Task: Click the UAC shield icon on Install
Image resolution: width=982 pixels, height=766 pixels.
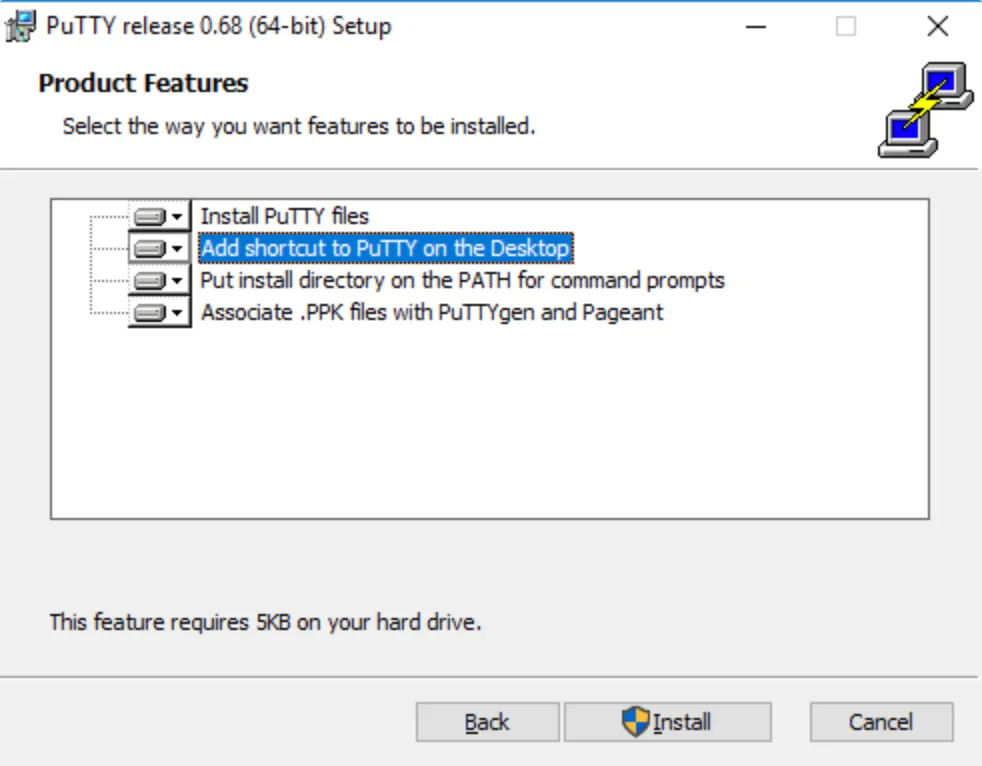Action: tap(635, 722)
